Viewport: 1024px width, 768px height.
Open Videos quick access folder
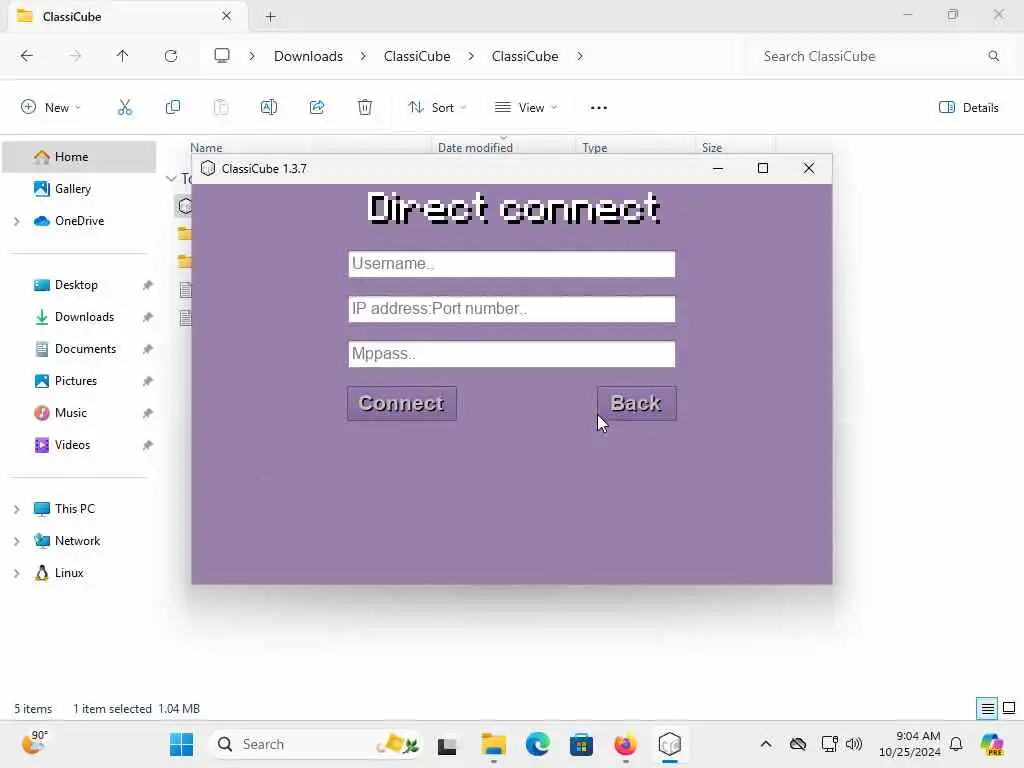[72, 445]
